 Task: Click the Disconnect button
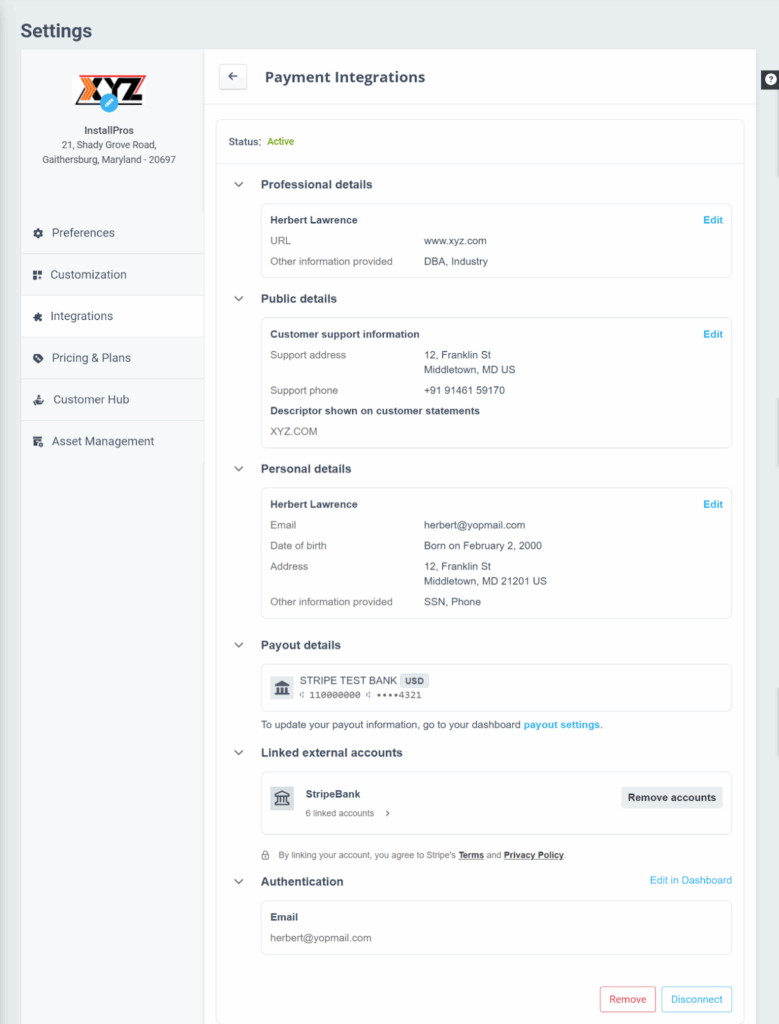(x=696, y=999)
